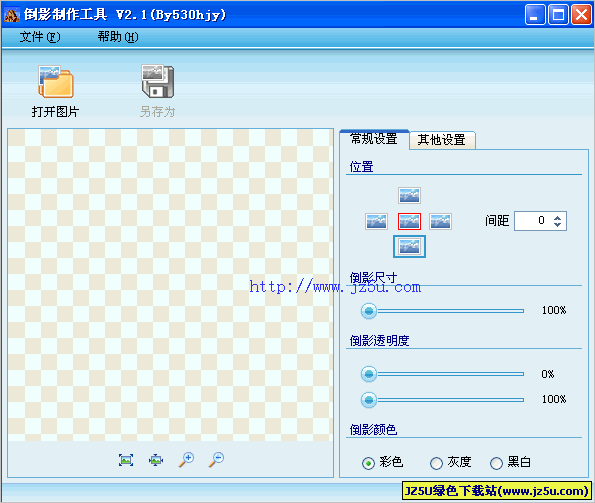
Task: Switch to the 其他设置 tab
Action: pyautogui.click(x=442, y=140)
